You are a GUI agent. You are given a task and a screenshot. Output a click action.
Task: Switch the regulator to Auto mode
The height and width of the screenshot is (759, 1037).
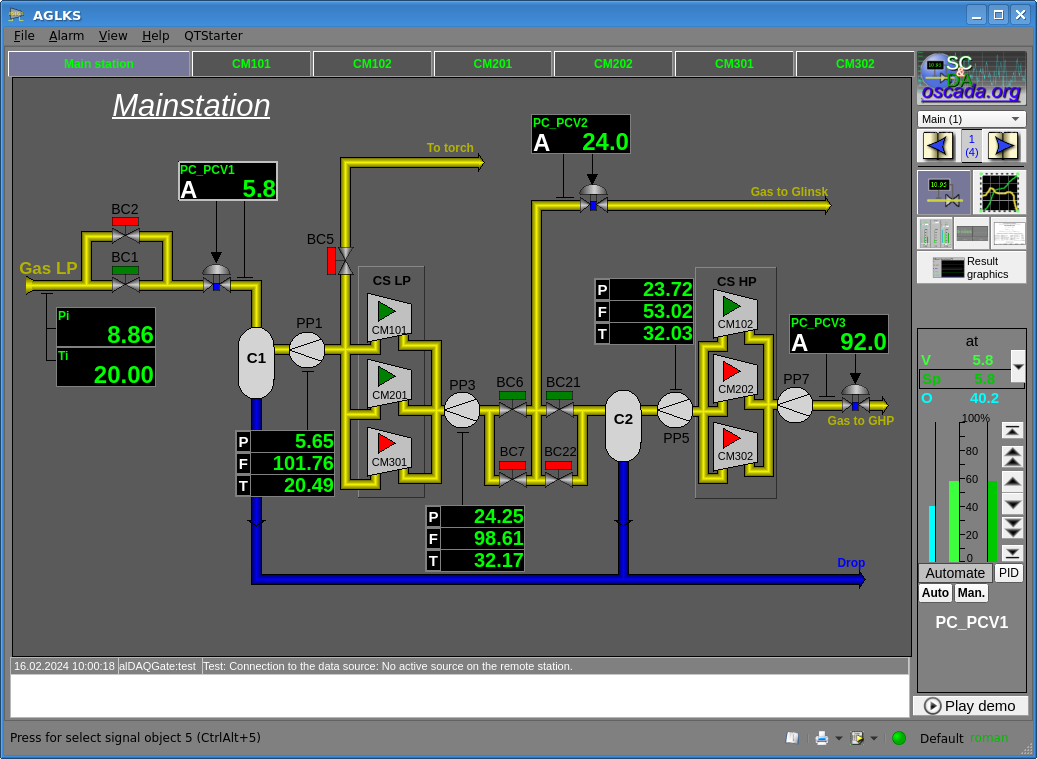pyautogui.click(x=935, y=593)
